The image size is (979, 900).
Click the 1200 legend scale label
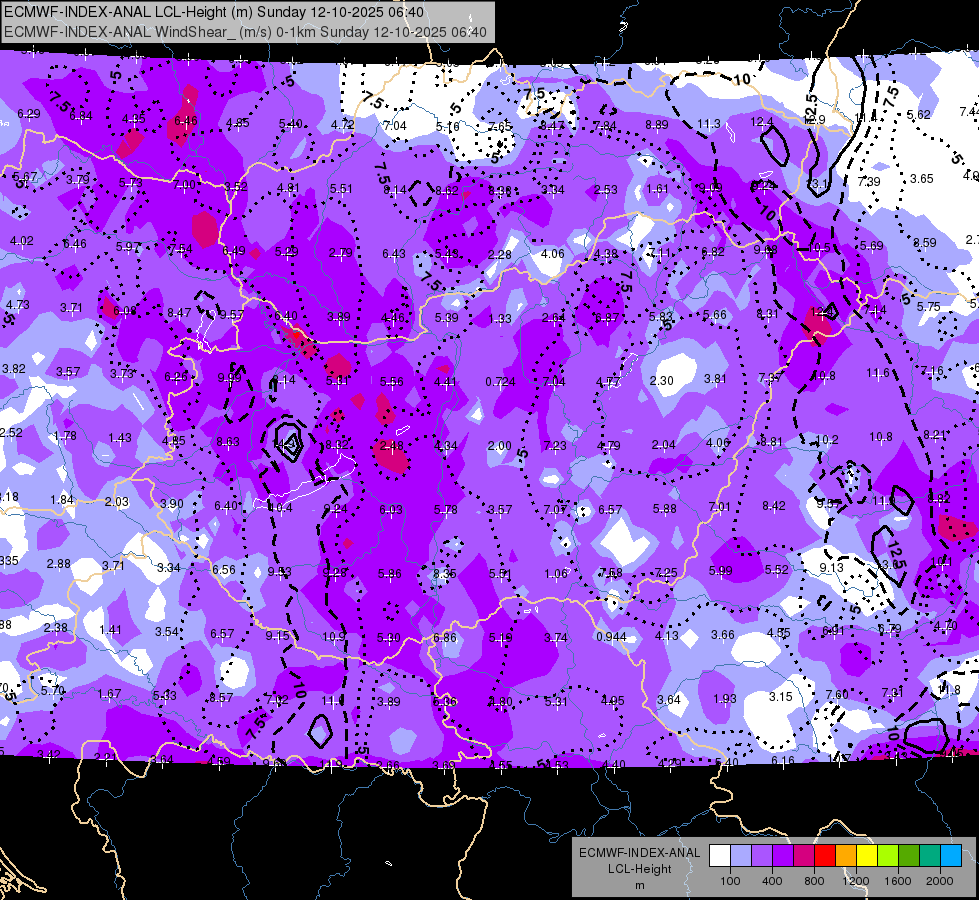pyautogui.click(x=855, y=881)
